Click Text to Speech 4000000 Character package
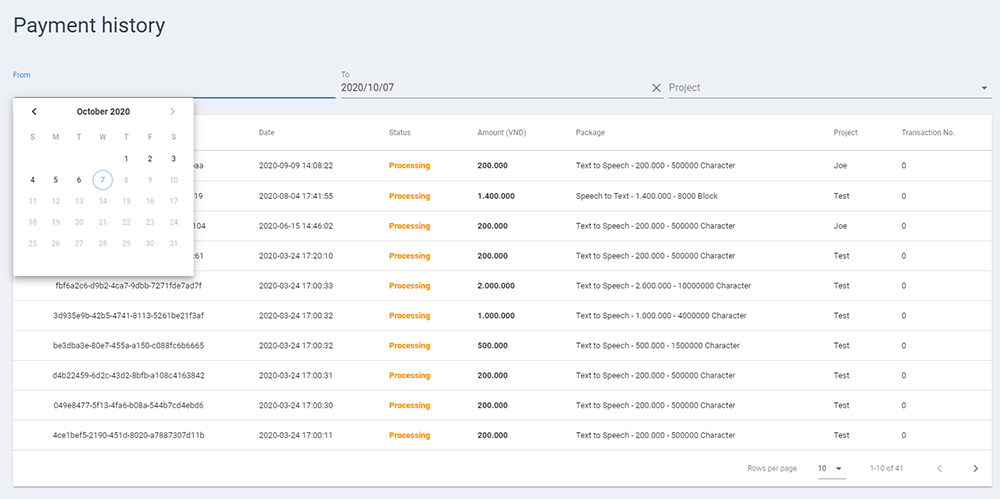The image size is (1000, 499). pos(661,316)
